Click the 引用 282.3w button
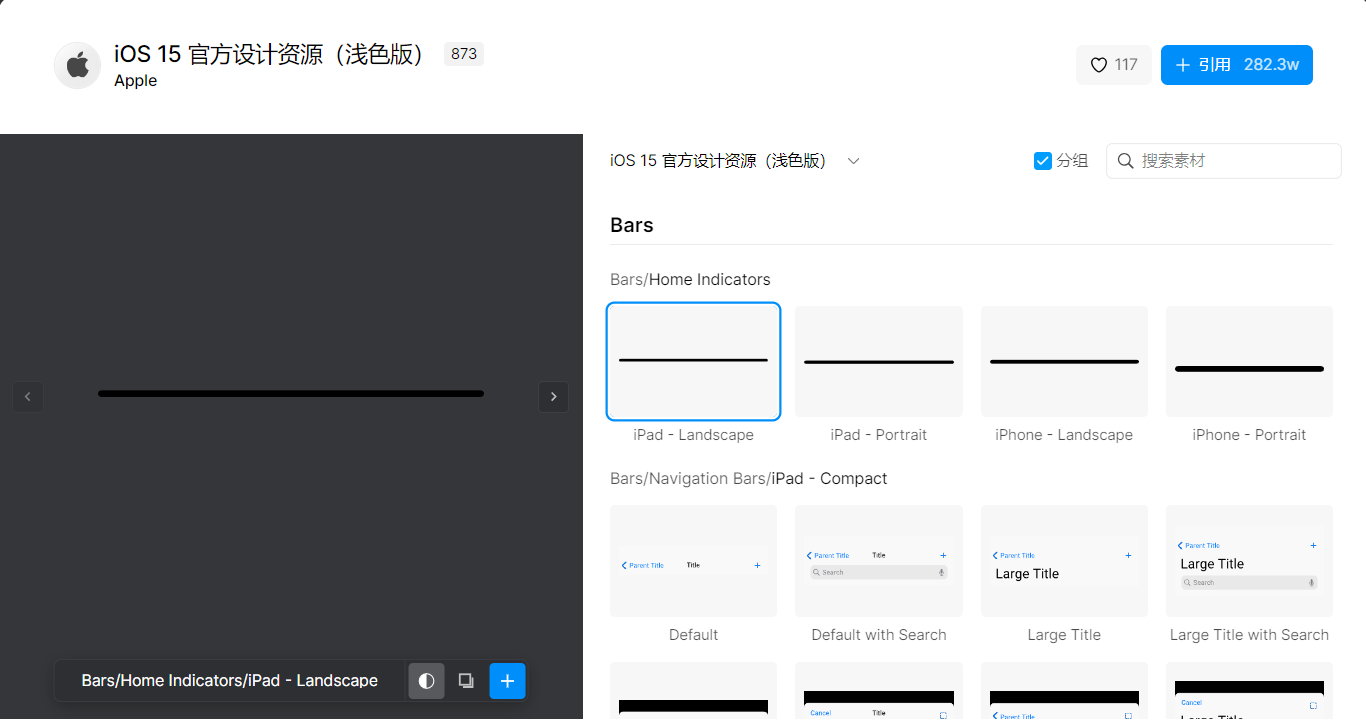This screenshot has width=1366, height=721. pyautogui.click(x=1237, y=65)
